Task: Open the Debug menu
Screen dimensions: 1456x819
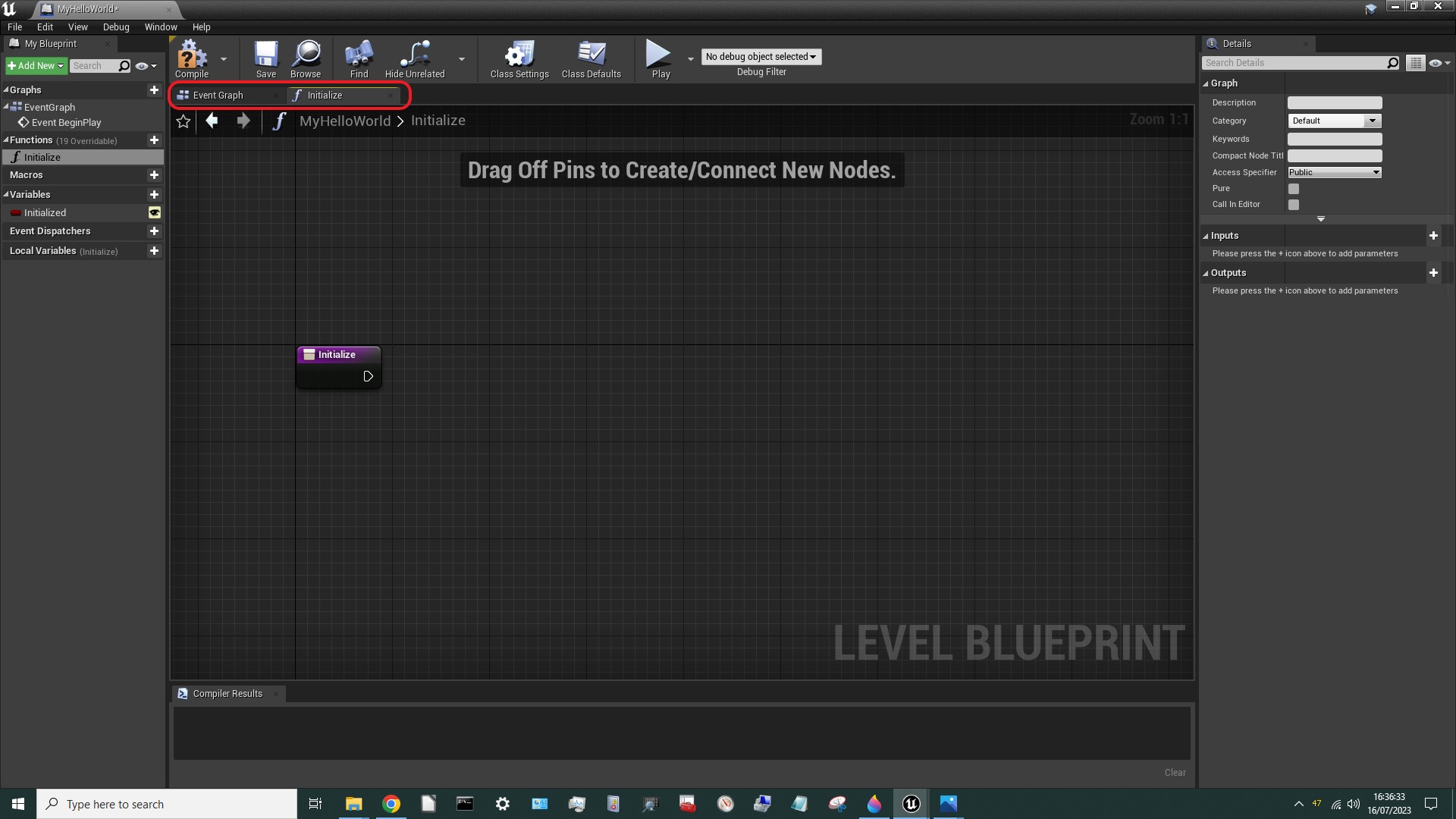Action: [x=116, y=27]
